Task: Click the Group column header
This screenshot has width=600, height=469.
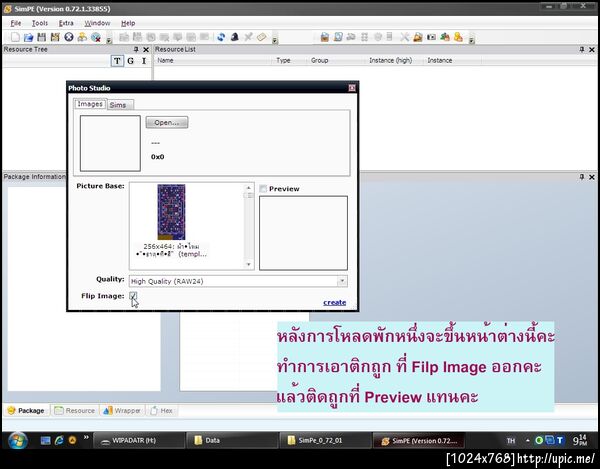Action: coord(337,60)
